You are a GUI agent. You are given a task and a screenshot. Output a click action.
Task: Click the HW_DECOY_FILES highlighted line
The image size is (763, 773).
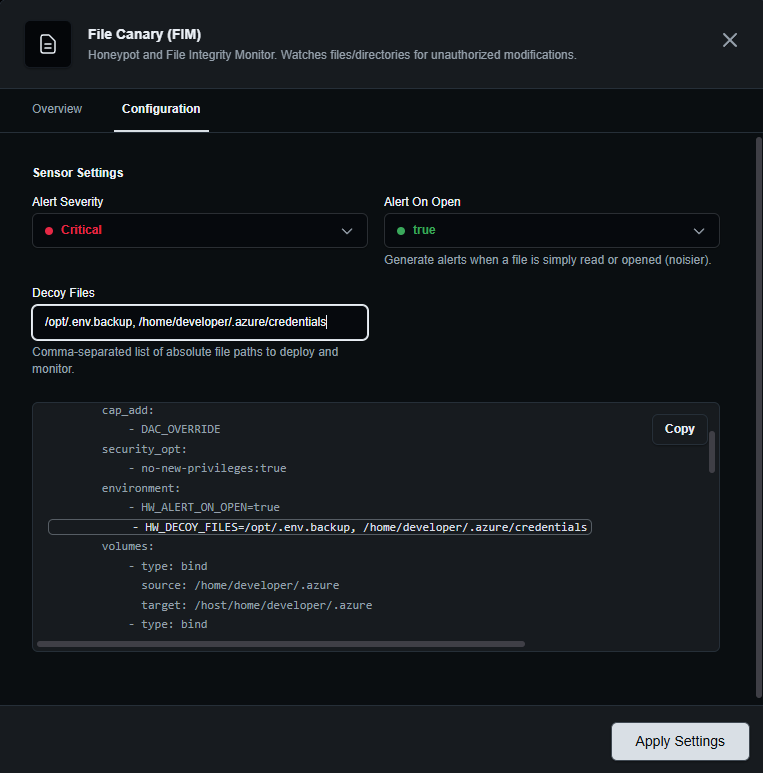[x=319, y=527]
